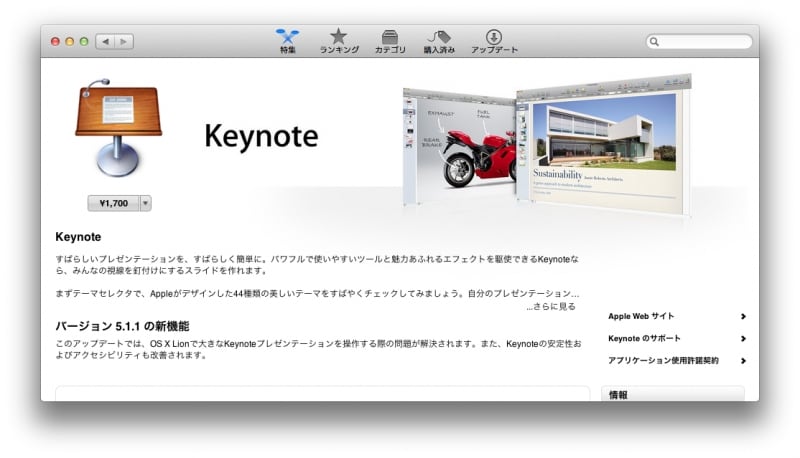Click the Sustainability house screenshot
The height and width of the screenshot is (458, 800).
(x=604, y=144)
